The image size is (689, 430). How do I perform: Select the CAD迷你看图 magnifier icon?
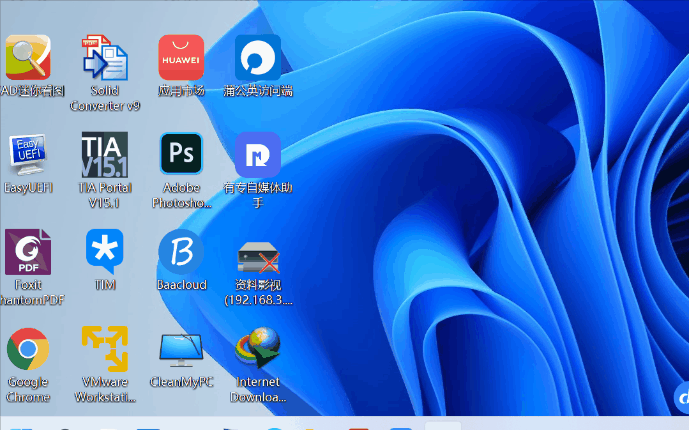28,58
